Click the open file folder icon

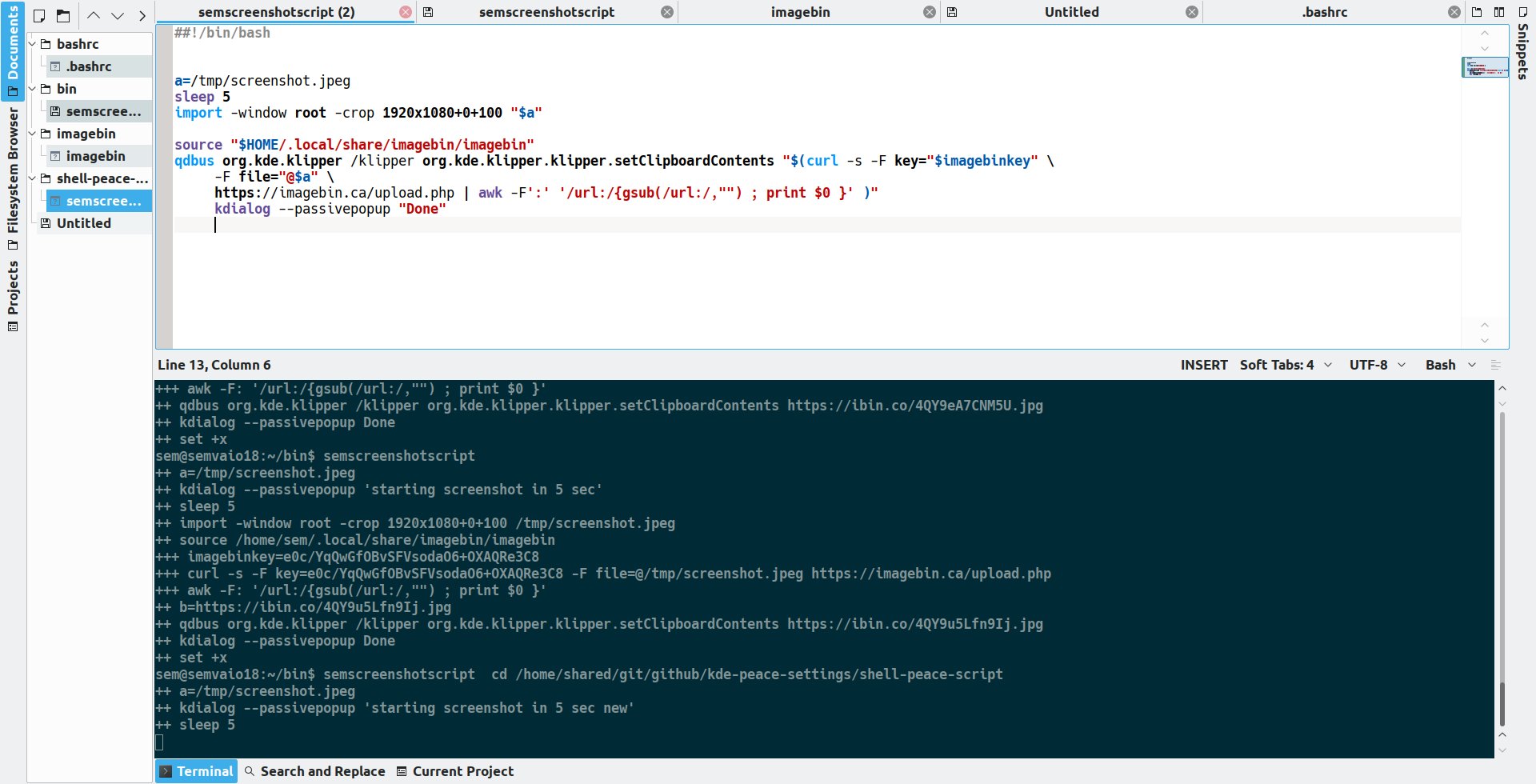coord(63,16)
